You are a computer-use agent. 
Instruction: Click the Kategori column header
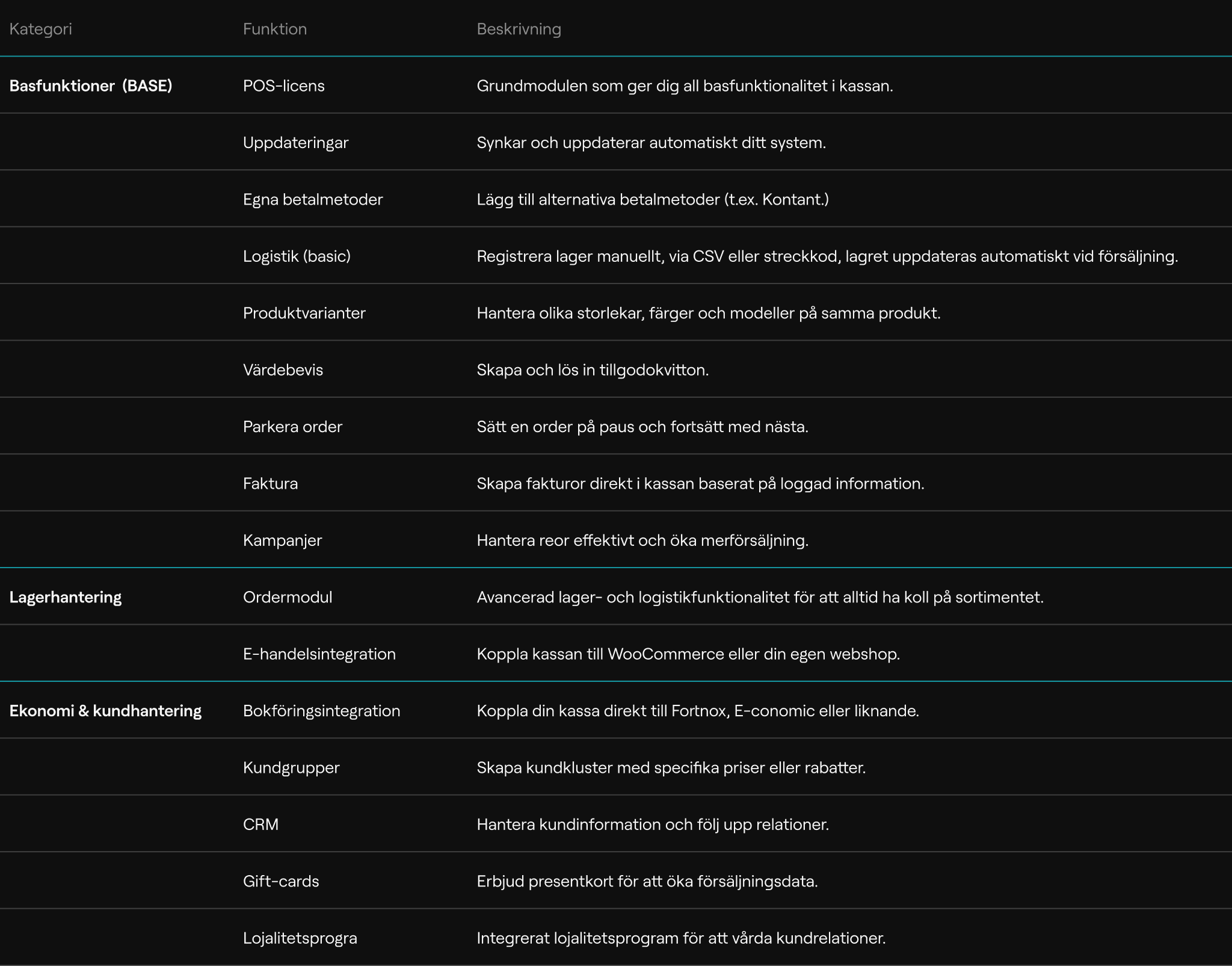[40, 29]
